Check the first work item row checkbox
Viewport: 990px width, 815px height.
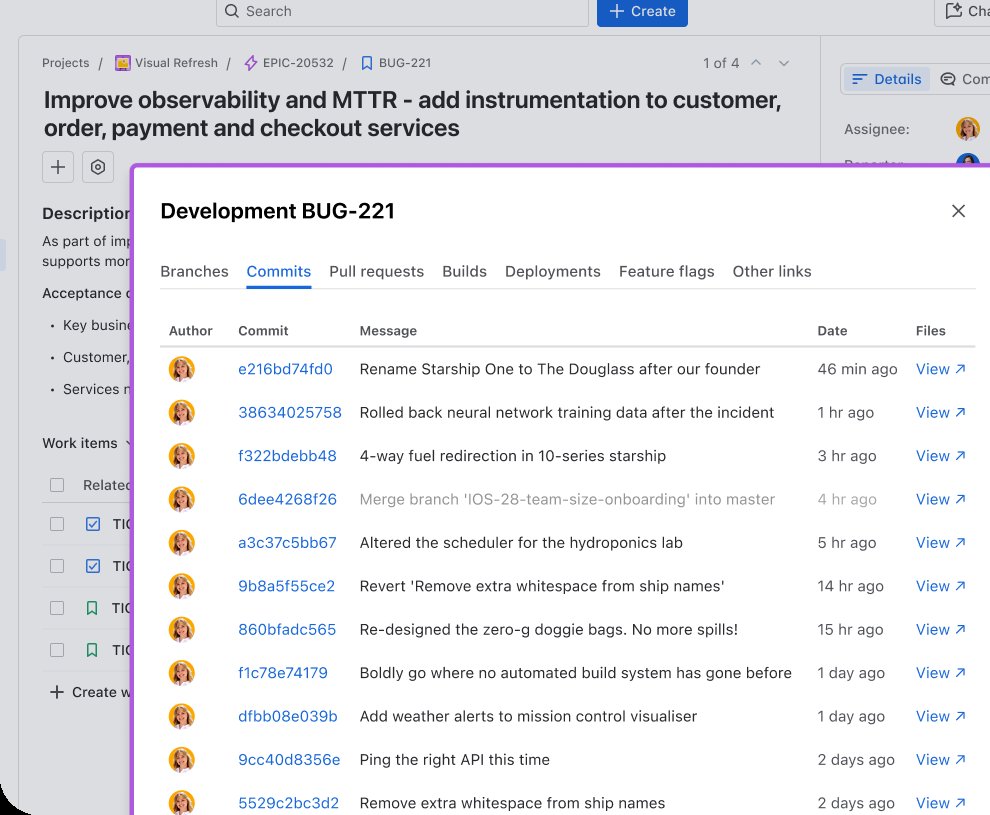(x=57, y=524)
